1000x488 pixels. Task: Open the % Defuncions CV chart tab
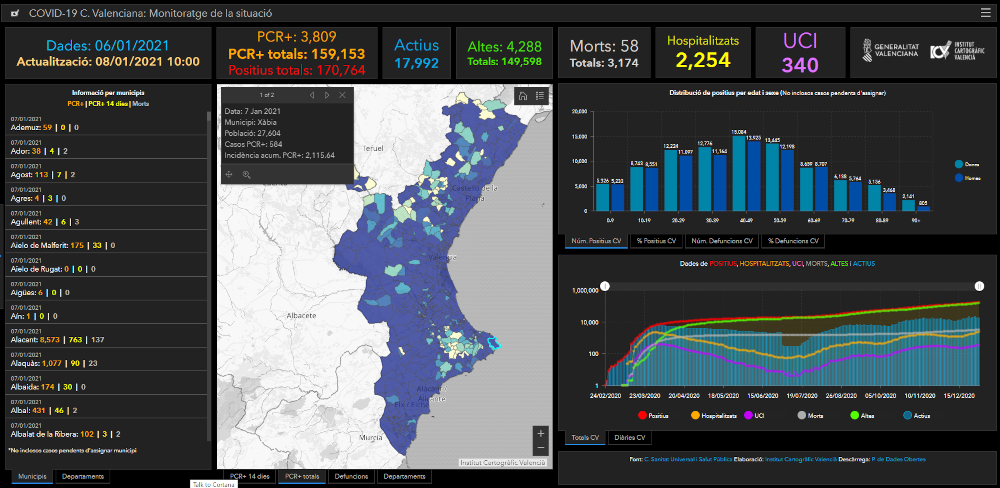point(792,241)
